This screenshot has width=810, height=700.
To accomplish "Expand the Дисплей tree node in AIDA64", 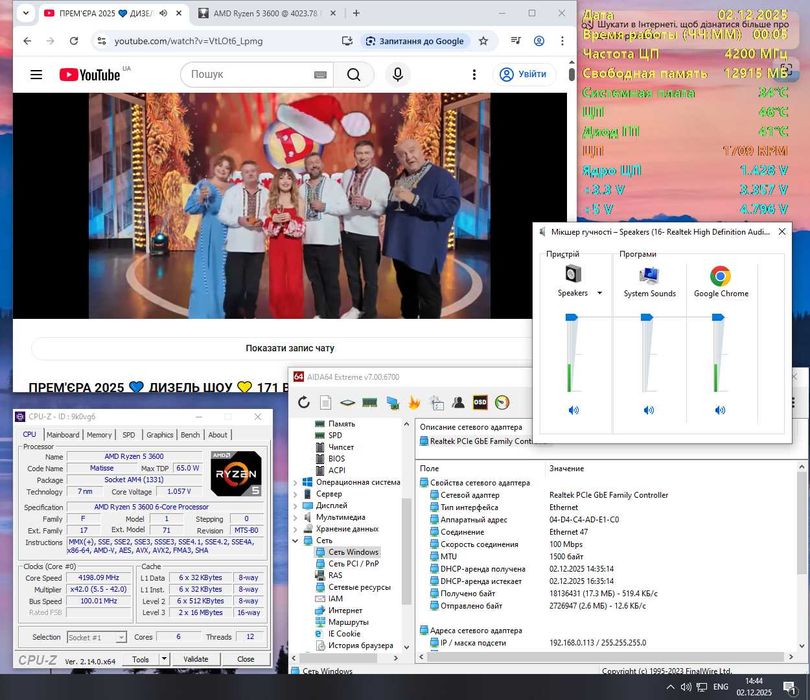I will pos(296,506).
